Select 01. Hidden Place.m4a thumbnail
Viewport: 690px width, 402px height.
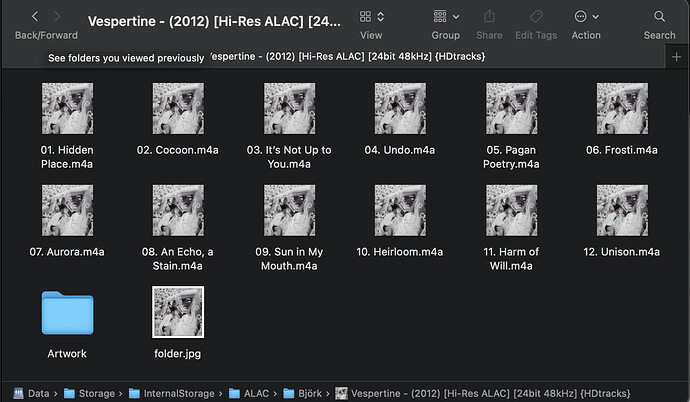(x=67, y=108)
